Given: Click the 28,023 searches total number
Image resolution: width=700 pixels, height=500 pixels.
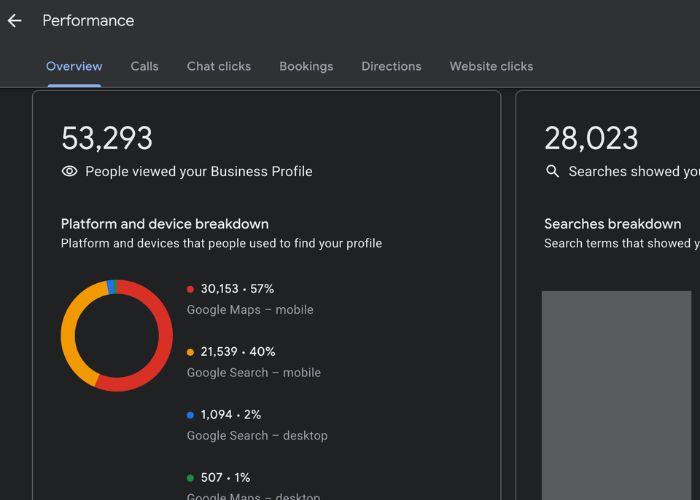Looking at the screenshot, I should pos(591,138).
